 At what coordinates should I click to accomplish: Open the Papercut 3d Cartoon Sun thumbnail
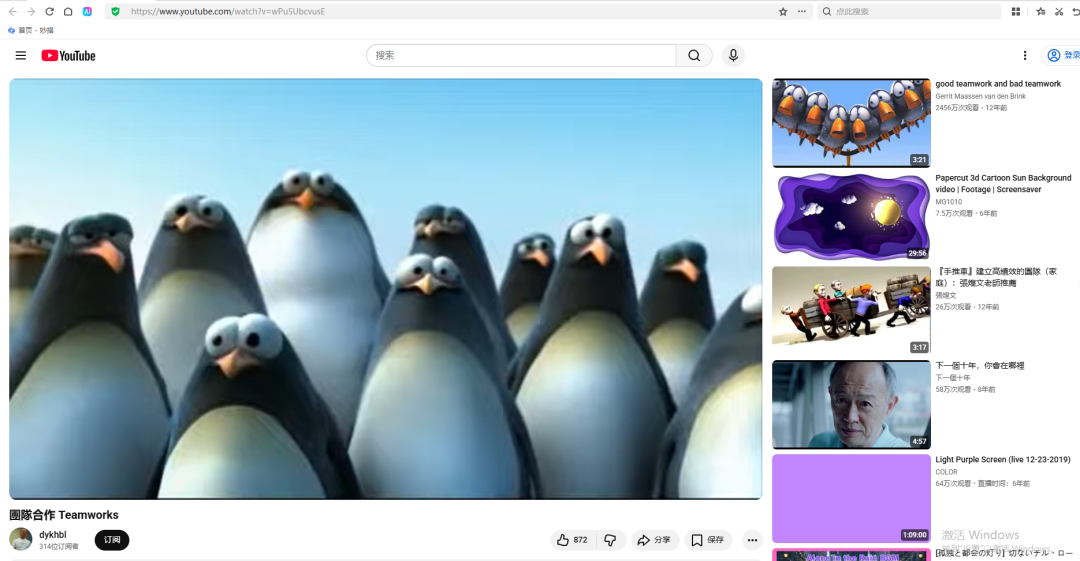point(851,216)
